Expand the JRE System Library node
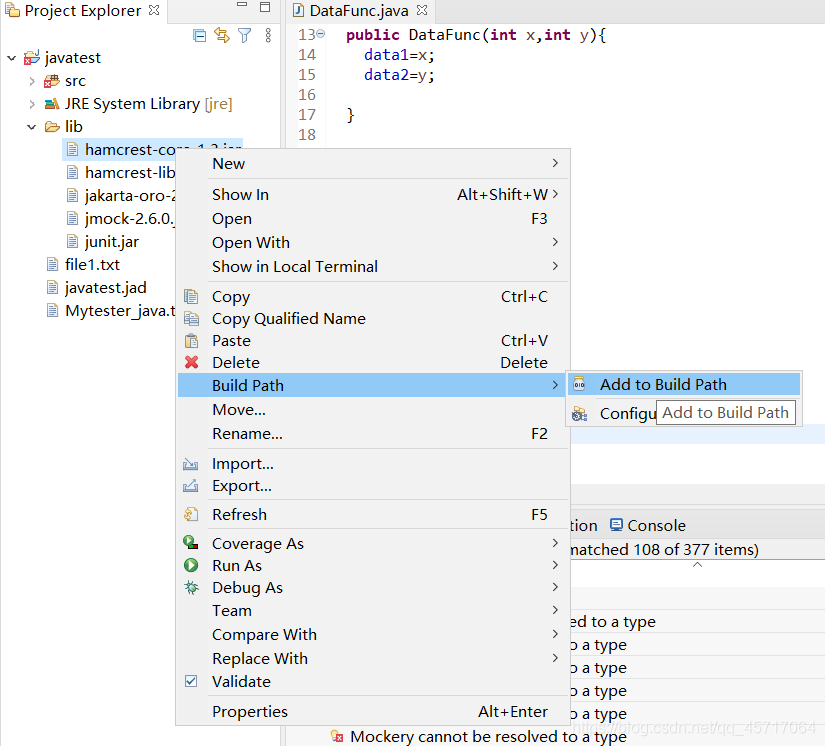 (x=32, y=104)
